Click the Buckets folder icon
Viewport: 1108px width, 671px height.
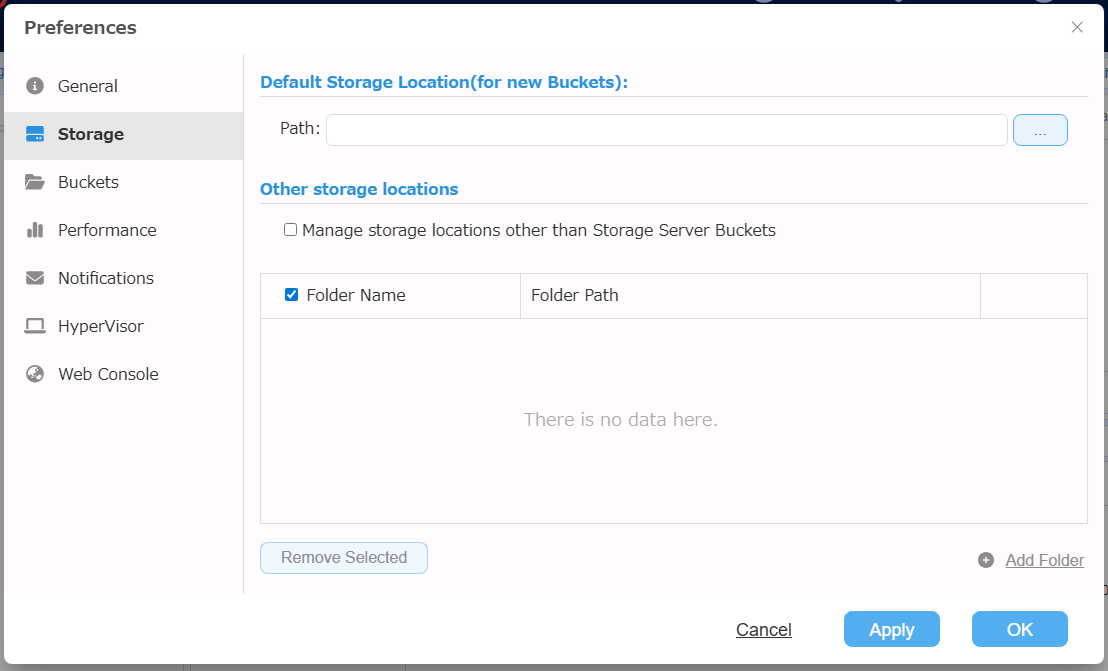(x=35, y=182)
